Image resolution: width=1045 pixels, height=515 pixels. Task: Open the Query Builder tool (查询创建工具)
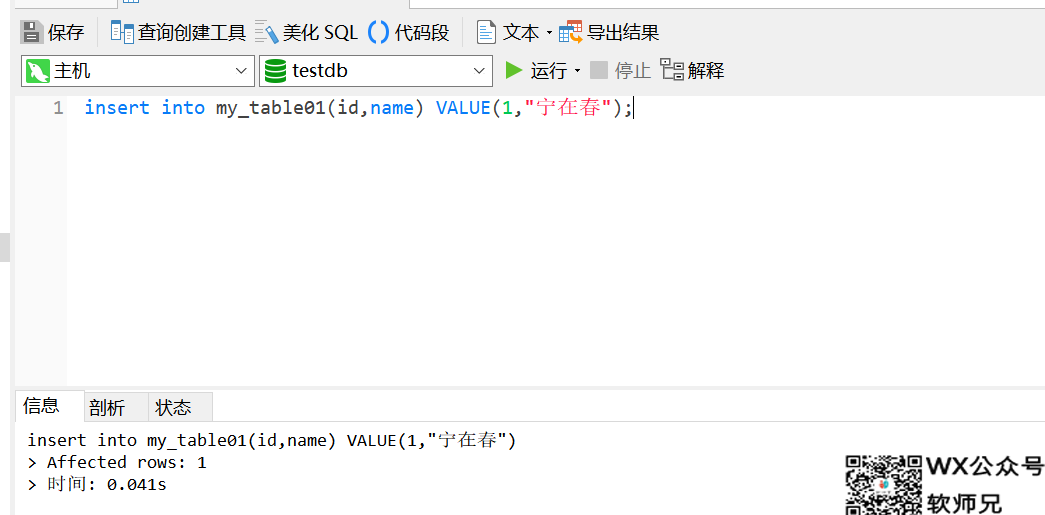[178, 32]
